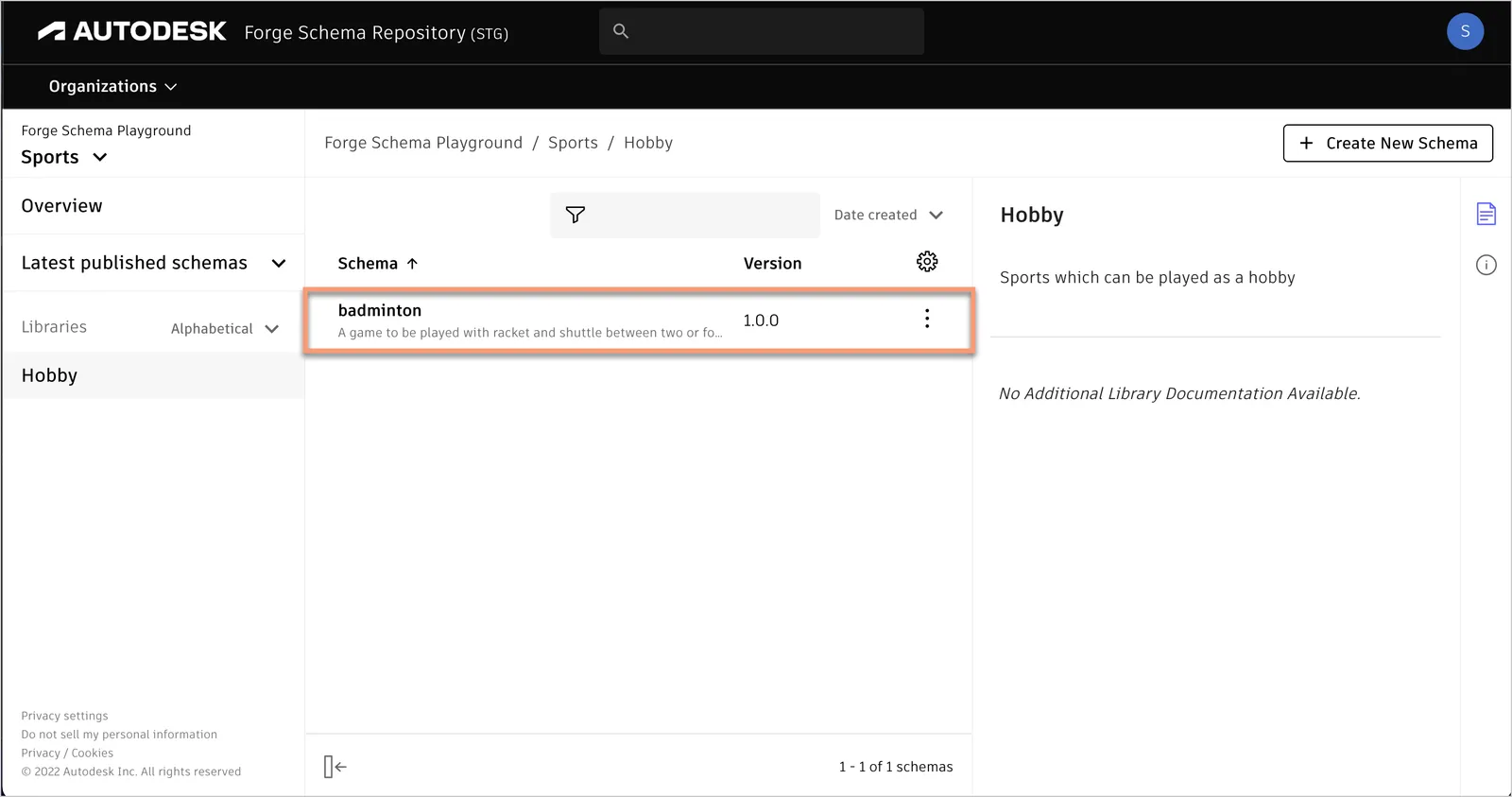Viewport: 1512px width, 797px height.
Task: Click the Libraries section label
Action: (54, 327)
